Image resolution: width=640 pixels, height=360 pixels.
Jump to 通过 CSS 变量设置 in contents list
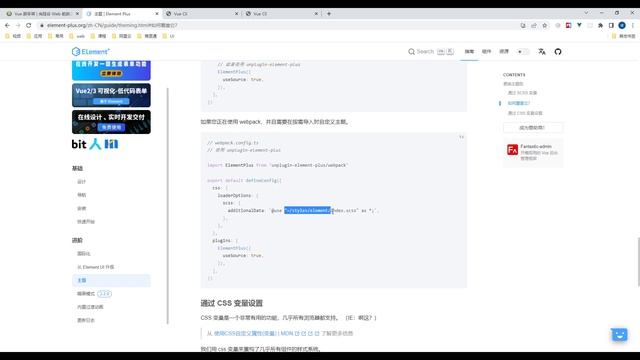tap(525, 113)
